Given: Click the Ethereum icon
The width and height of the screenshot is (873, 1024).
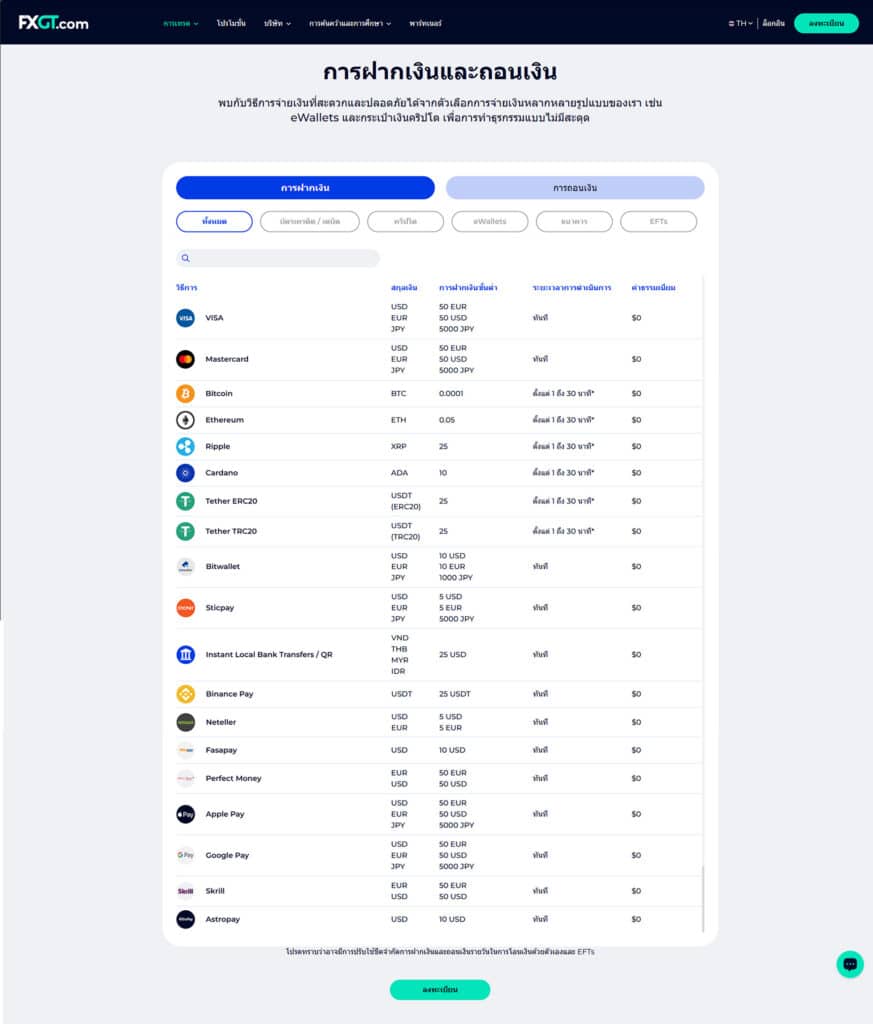Looking at the screenshot, I should tap(185, 420).
